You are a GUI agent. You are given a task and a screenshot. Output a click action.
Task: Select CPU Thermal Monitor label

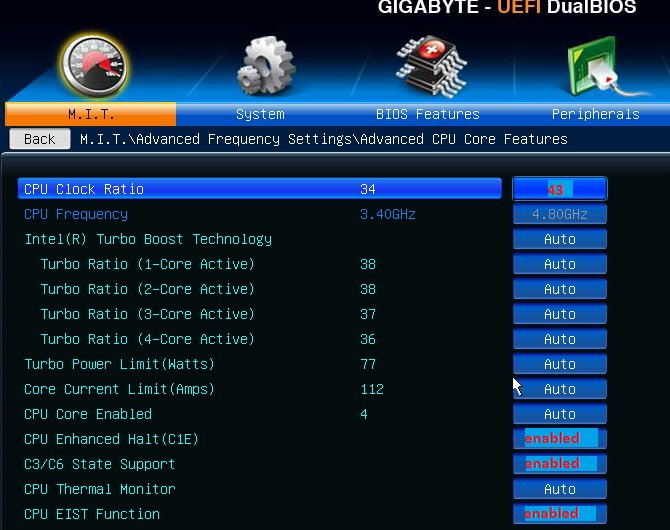(x=100, y=489)
